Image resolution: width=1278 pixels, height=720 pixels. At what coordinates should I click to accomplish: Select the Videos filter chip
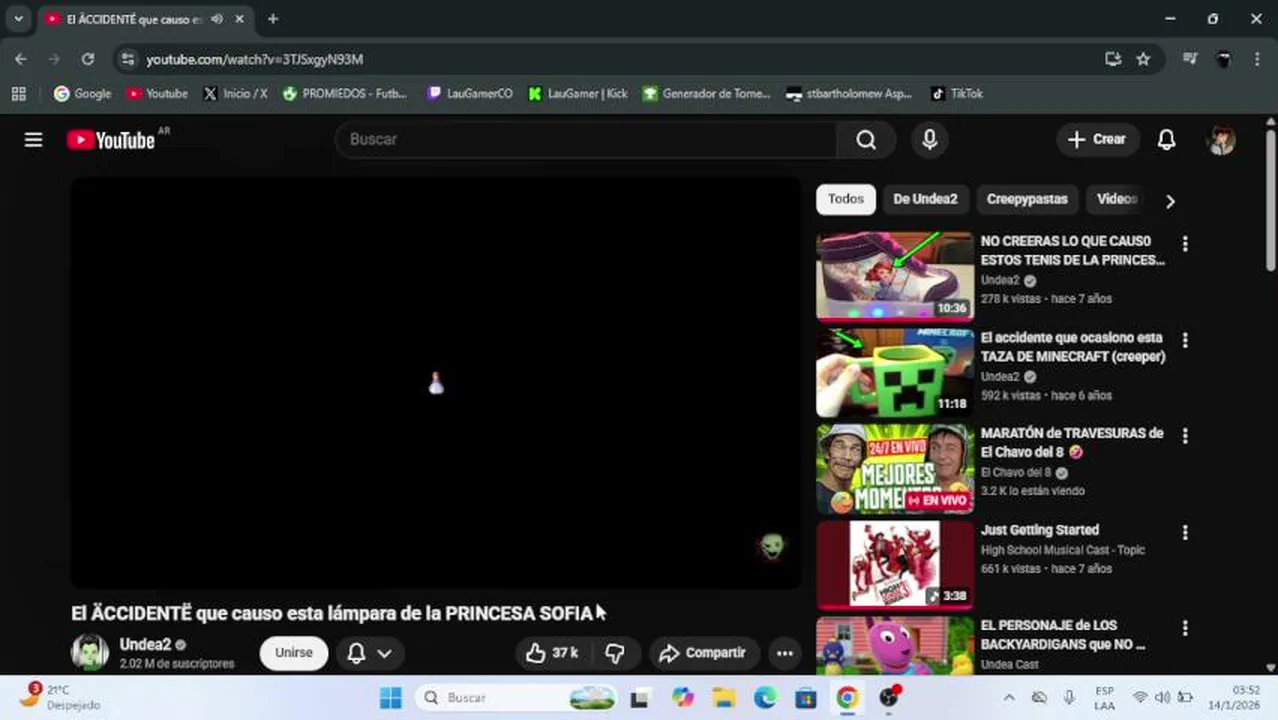[1117, 199]
